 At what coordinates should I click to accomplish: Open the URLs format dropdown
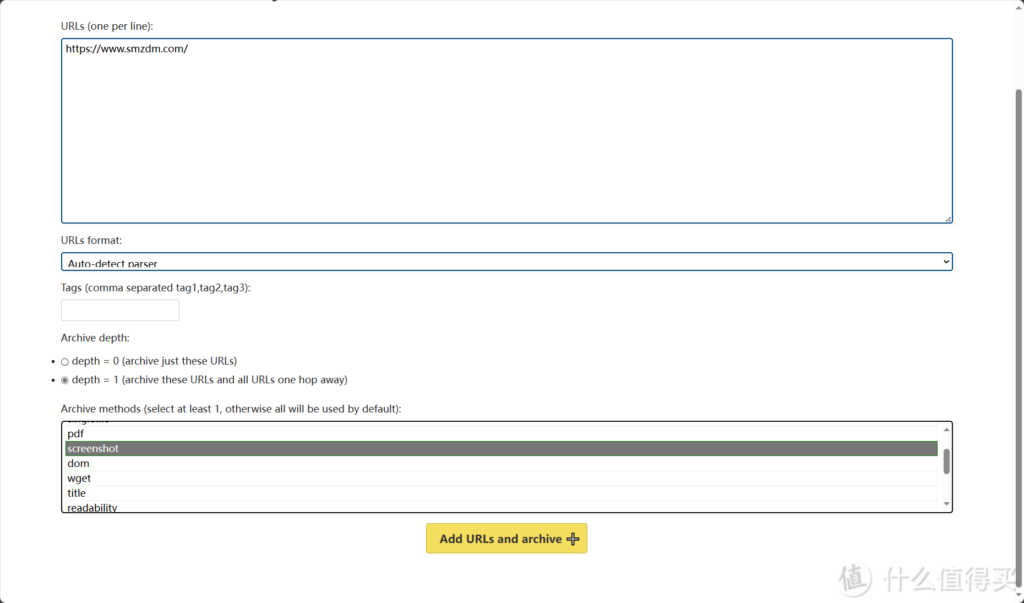click(x=506, y=262)
